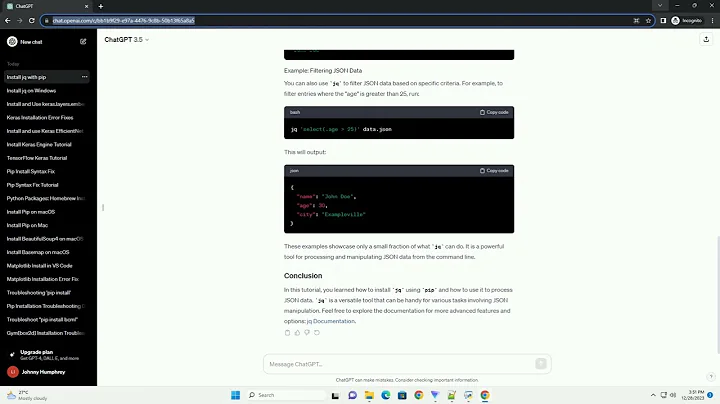This screenshot has height=404, width=720.
Task: Click Upgrade plan in sidebar
Action: click(x=47, y=354)
